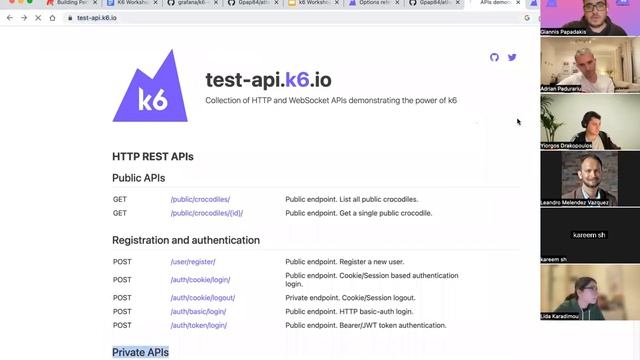Open /auth/cookie/logout/ endpoint link

202,298
